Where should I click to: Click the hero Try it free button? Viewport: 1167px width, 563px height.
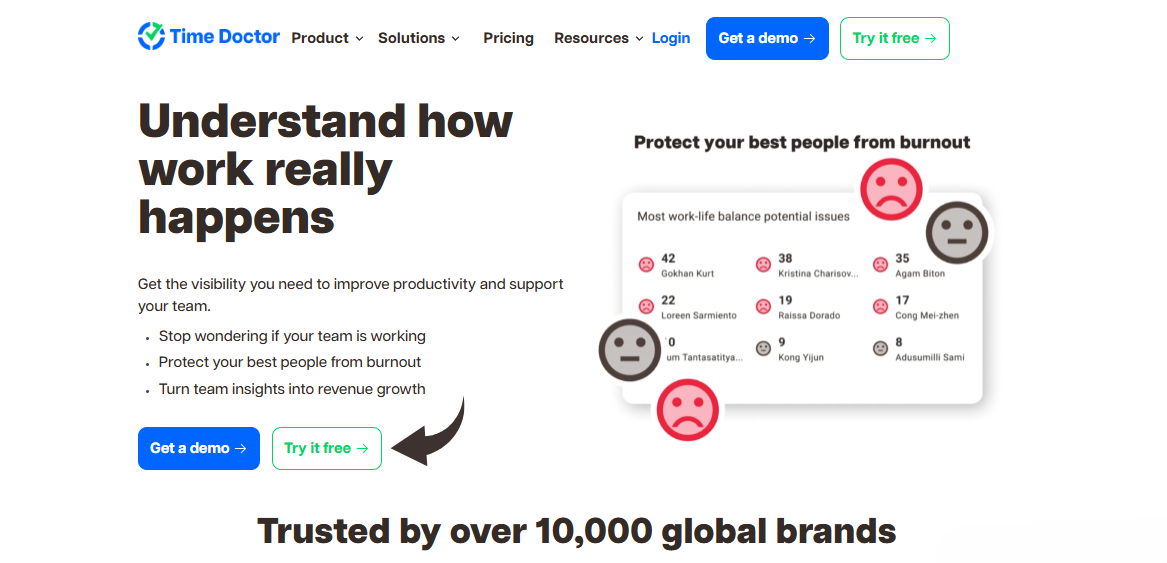326,448
